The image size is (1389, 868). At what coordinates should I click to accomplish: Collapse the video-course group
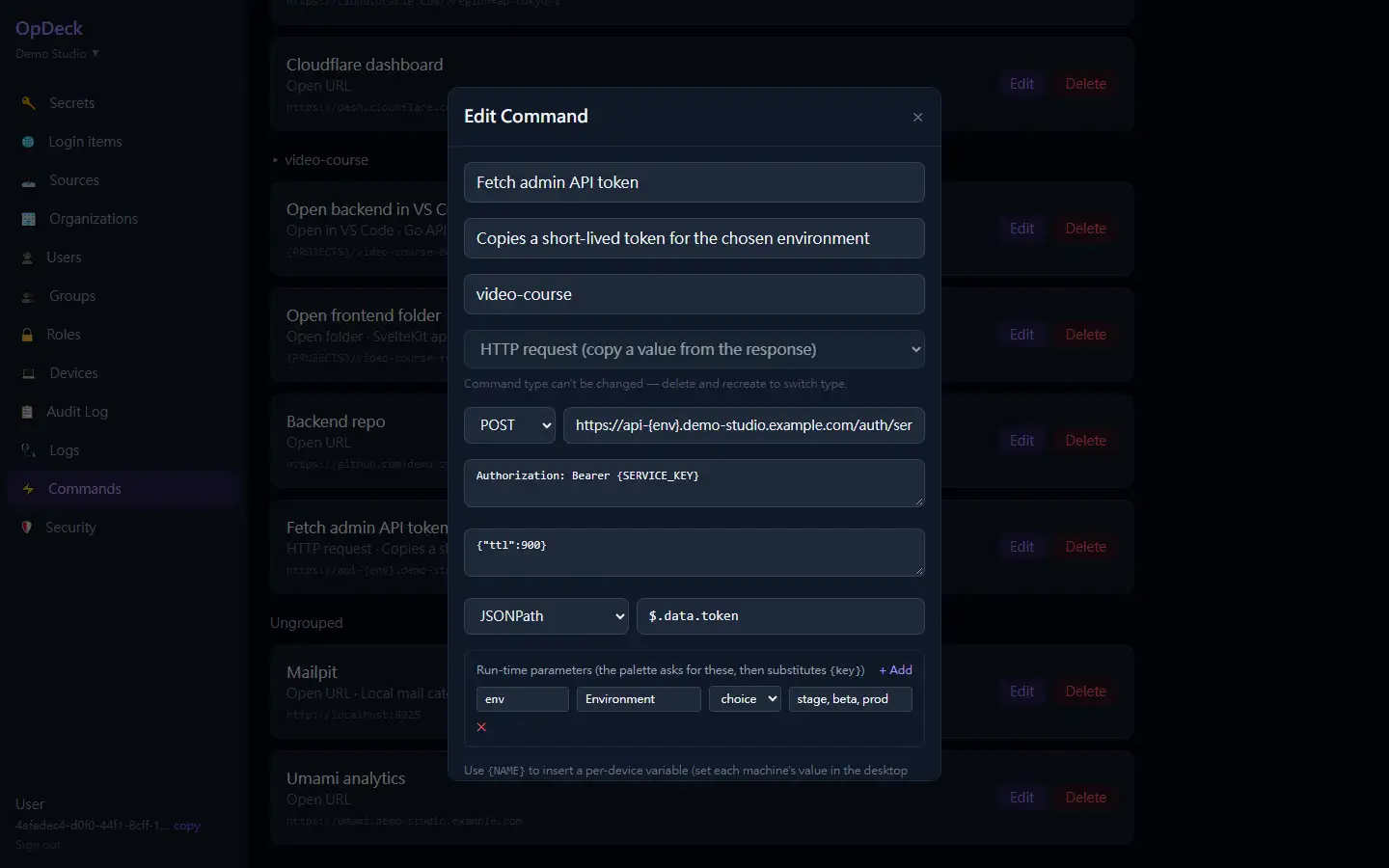[x=320, y=160]
